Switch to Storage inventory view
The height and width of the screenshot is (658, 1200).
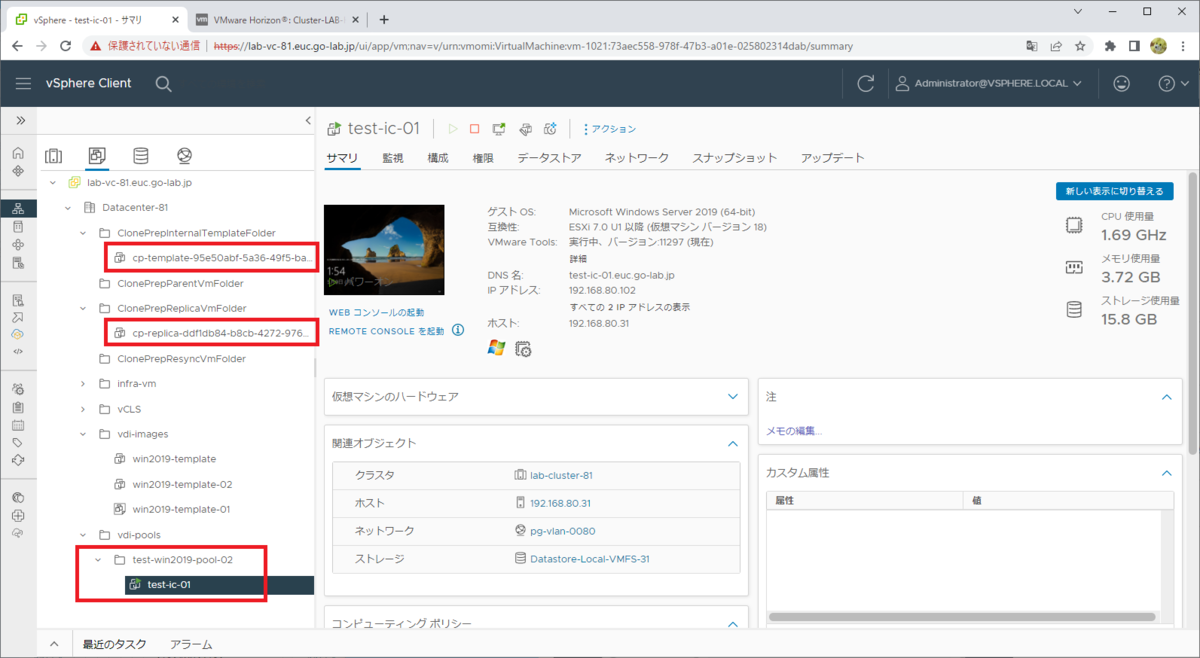pos(141,155)
